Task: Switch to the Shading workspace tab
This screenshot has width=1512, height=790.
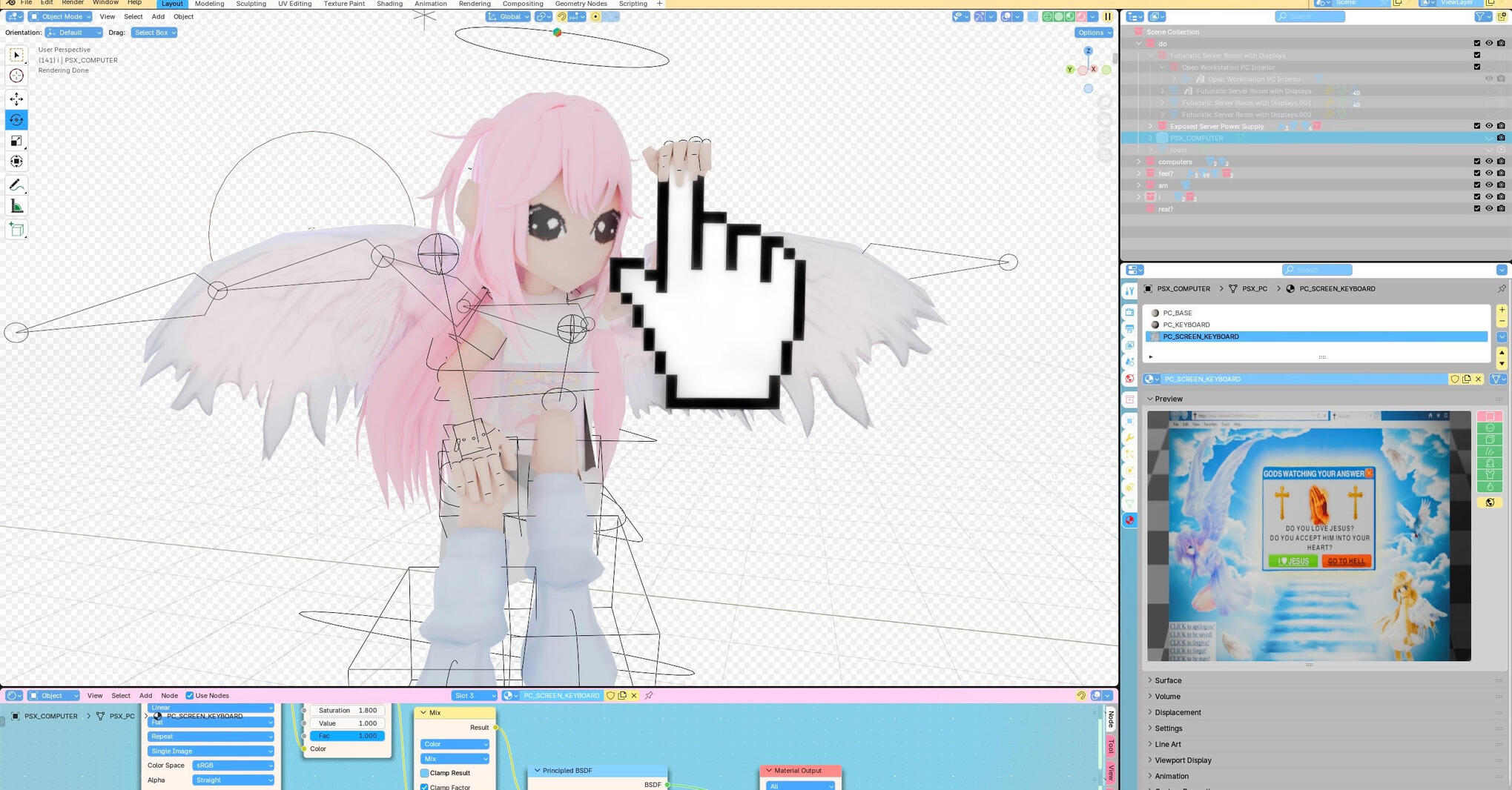Action: [389, 4]
